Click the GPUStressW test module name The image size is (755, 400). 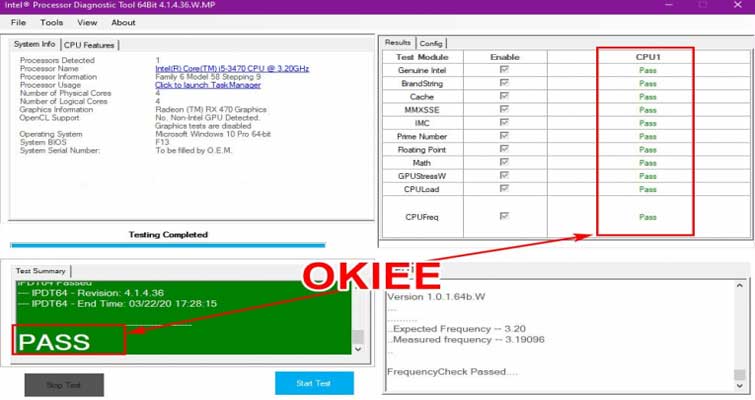[422, 176]
